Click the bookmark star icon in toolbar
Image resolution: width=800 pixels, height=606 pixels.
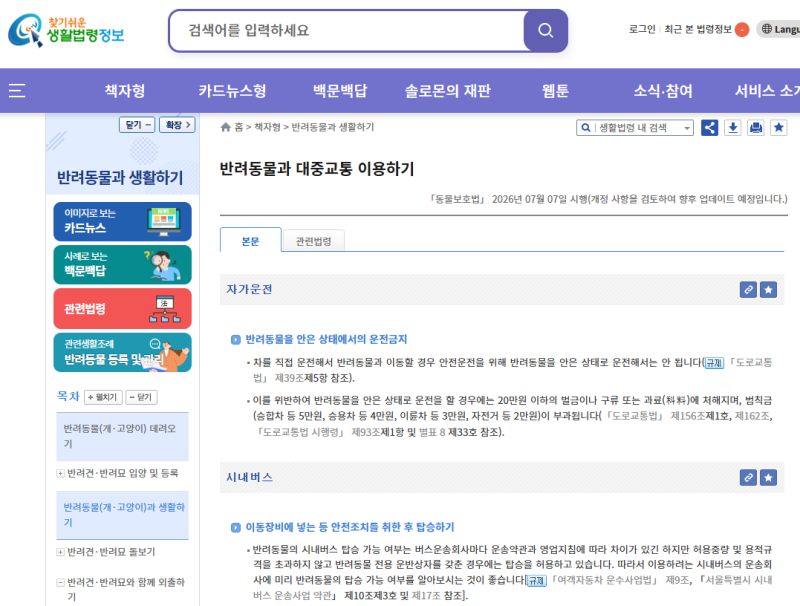click(x=779, y=128)
